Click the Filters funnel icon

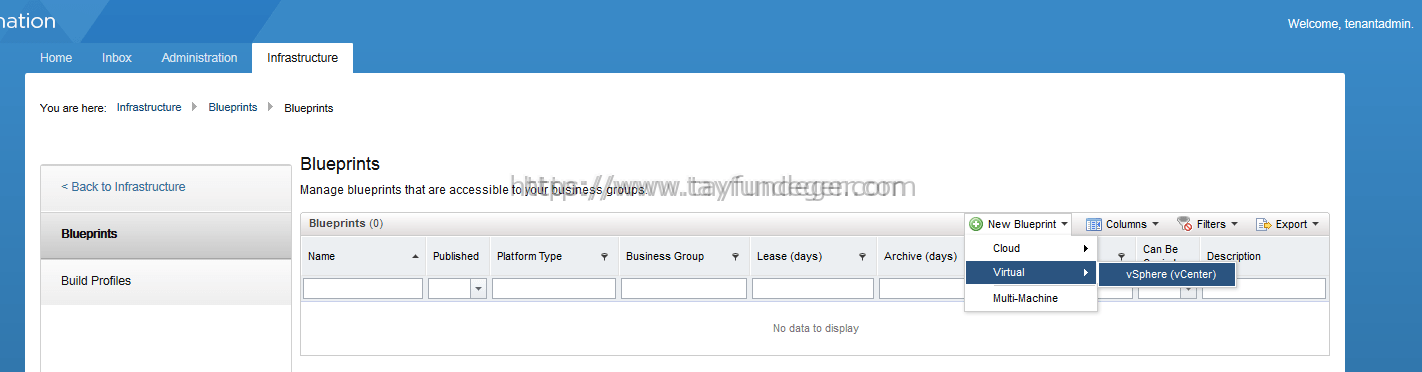click(x=1184, y=224)
